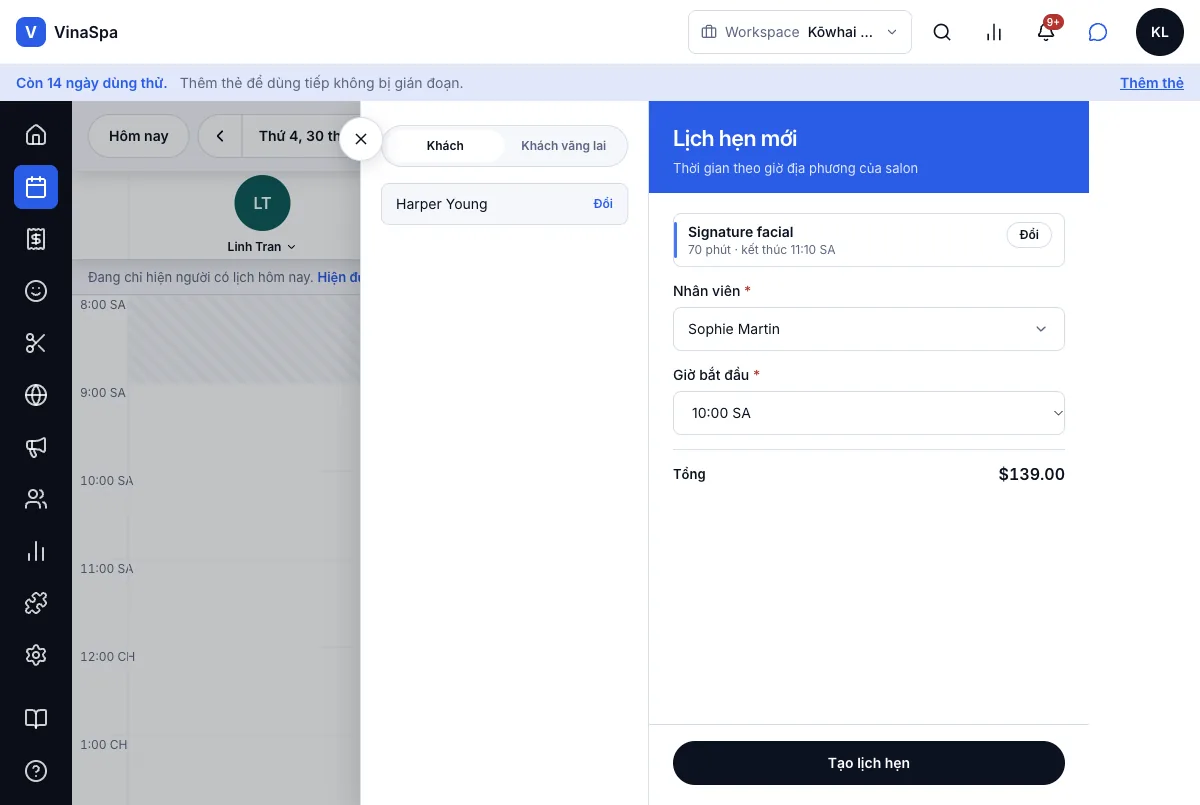Image resolution: width=1200 pixels, height=805 pixels.
Task: Click Đổi button on Signature facial
Action: pos(1029,235)
